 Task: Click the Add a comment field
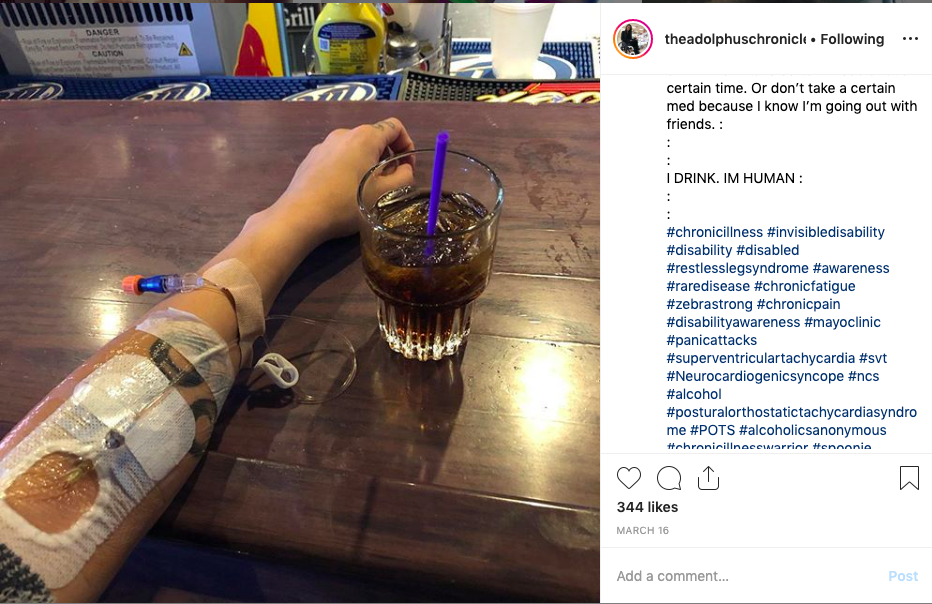click(746, 576)
